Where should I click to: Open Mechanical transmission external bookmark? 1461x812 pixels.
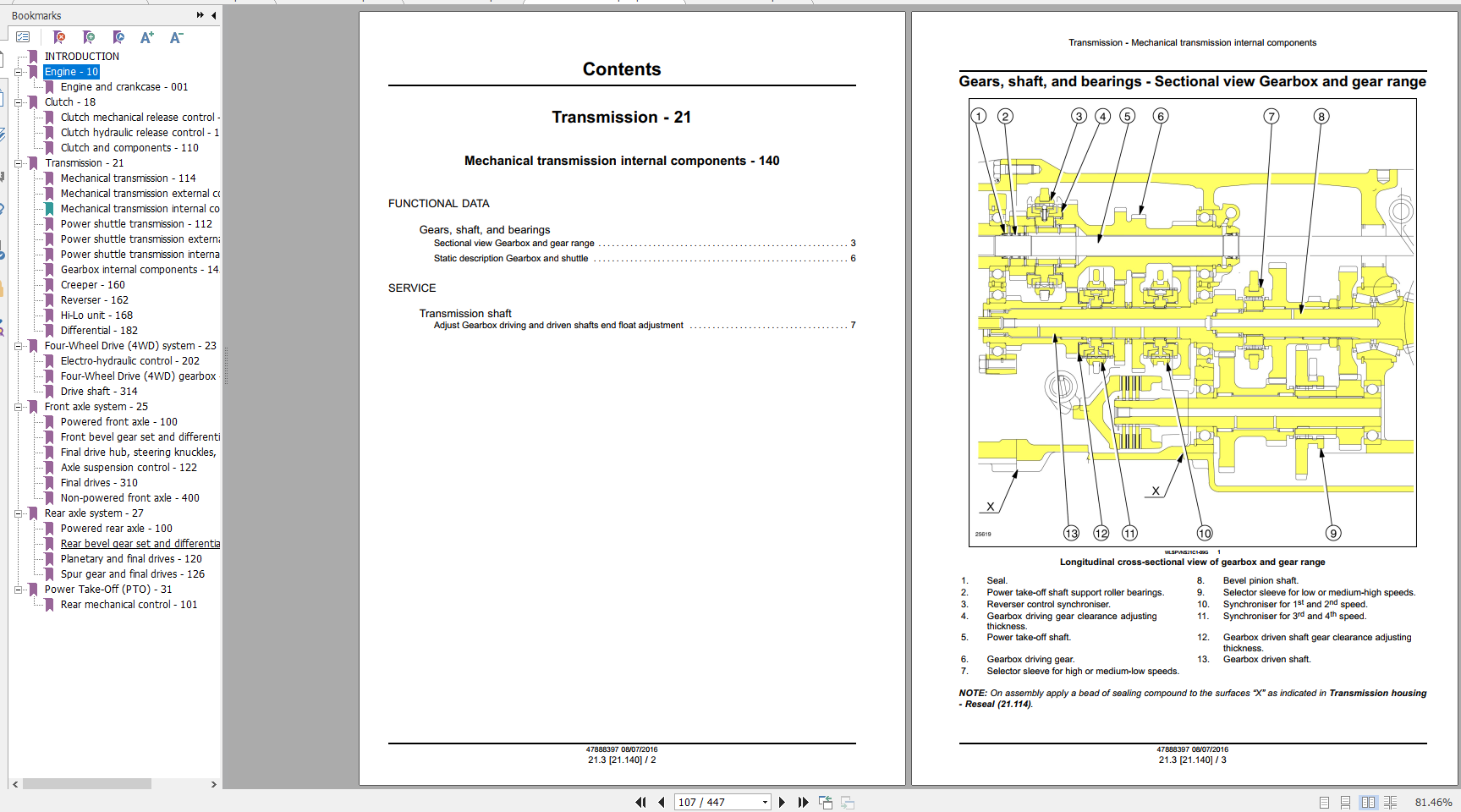(x=140, y=194)
